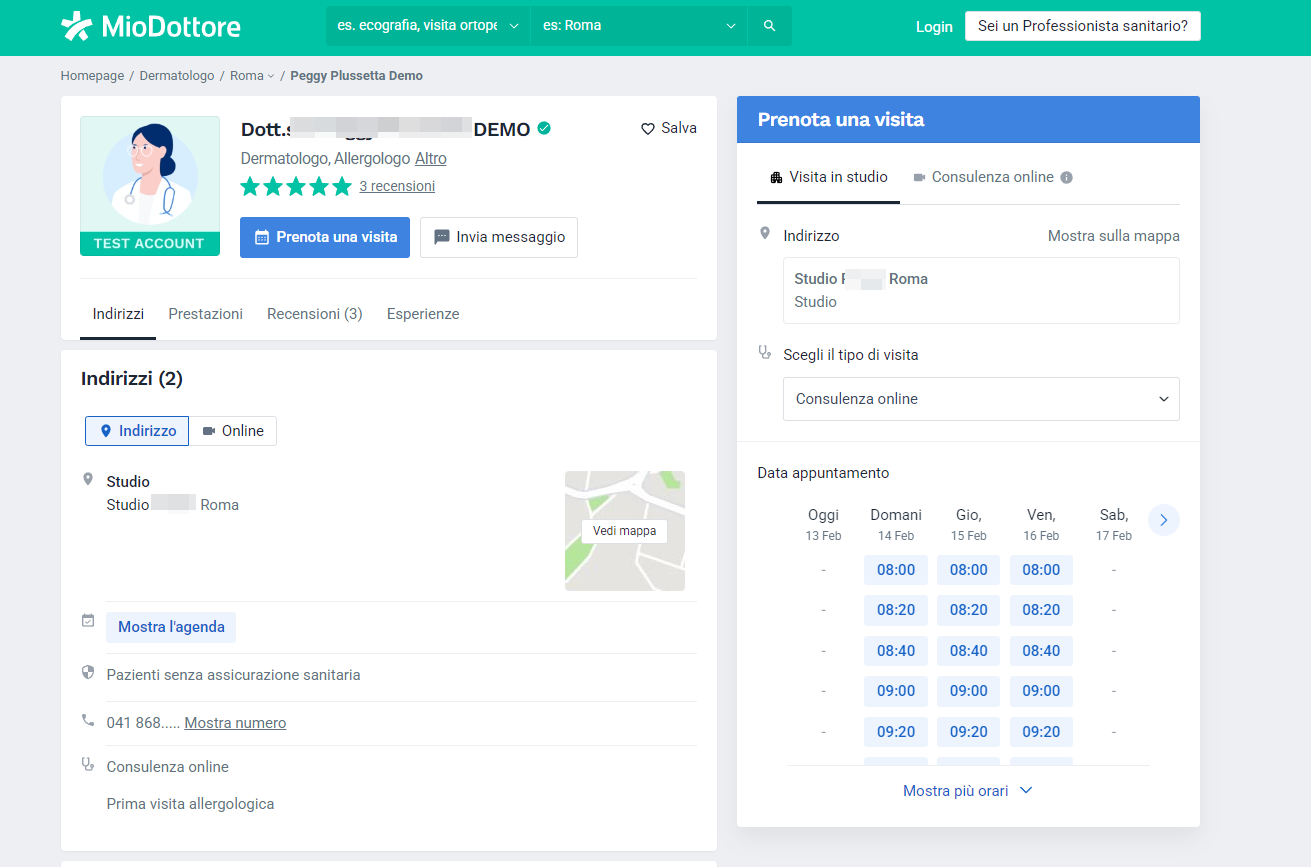Open the 'es: Roma' location dropdown
This screenshot has width=1311, height=867.
(637, 25)
